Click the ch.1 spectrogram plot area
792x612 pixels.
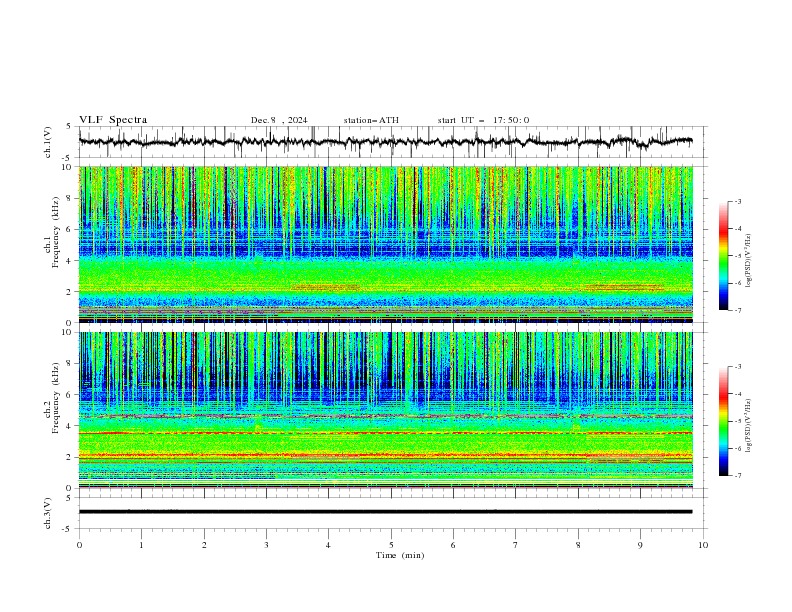pyautogui.click(x=386, y=244)
